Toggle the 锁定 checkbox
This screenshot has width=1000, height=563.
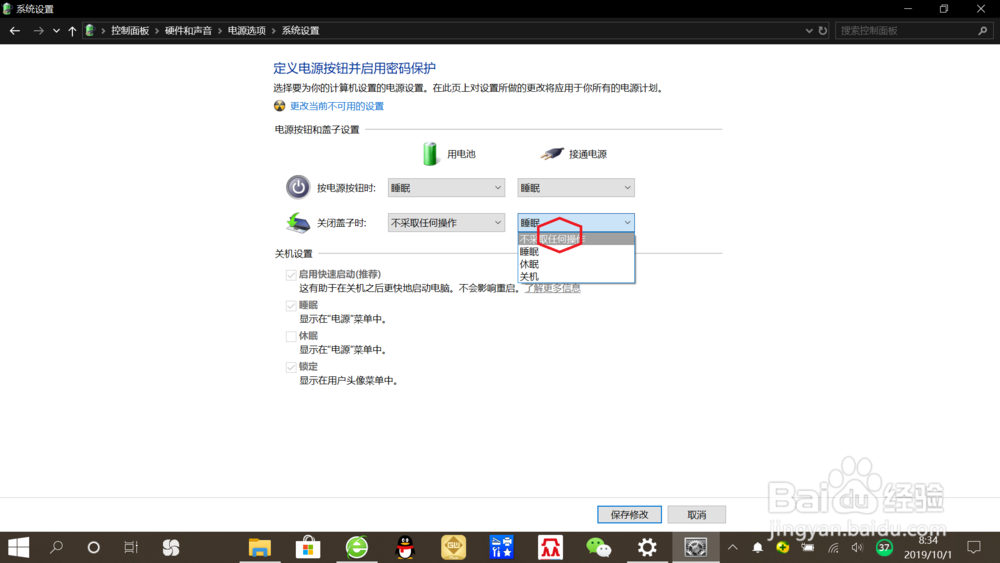click(x=291, y=367)
